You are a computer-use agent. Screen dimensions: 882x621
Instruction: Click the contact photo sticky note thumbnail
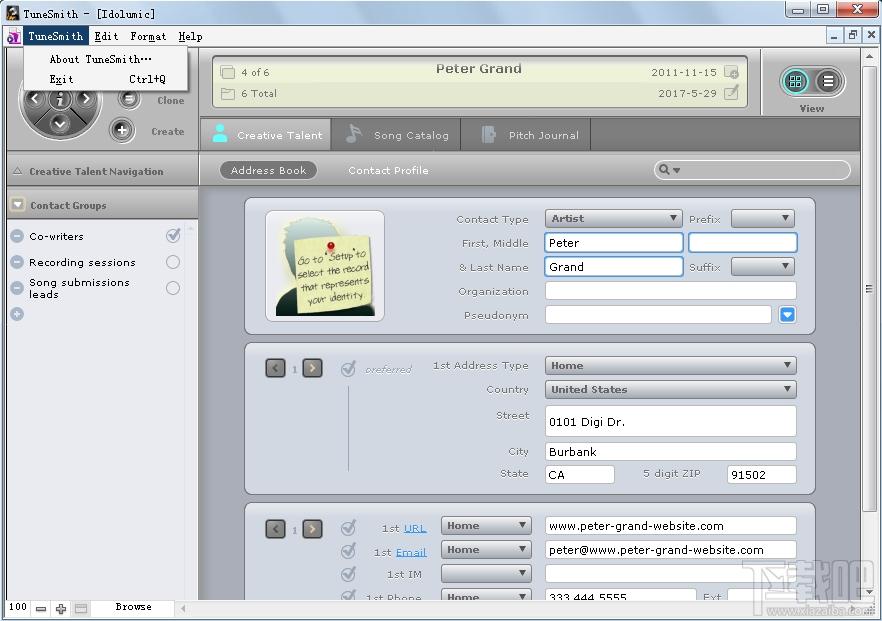click(x=325, y=266)
